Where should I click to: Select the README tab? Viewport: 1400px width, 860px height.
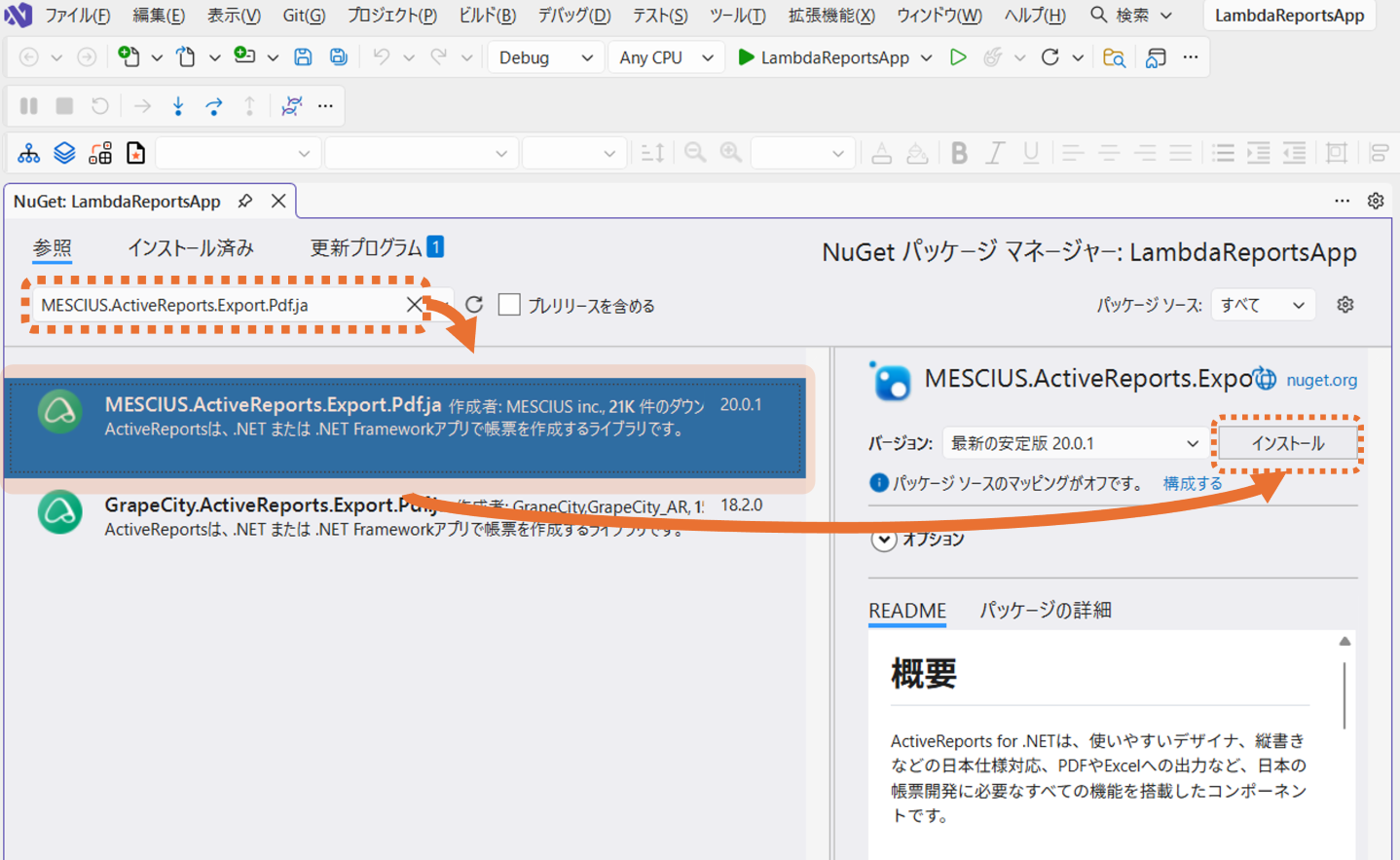907,611
